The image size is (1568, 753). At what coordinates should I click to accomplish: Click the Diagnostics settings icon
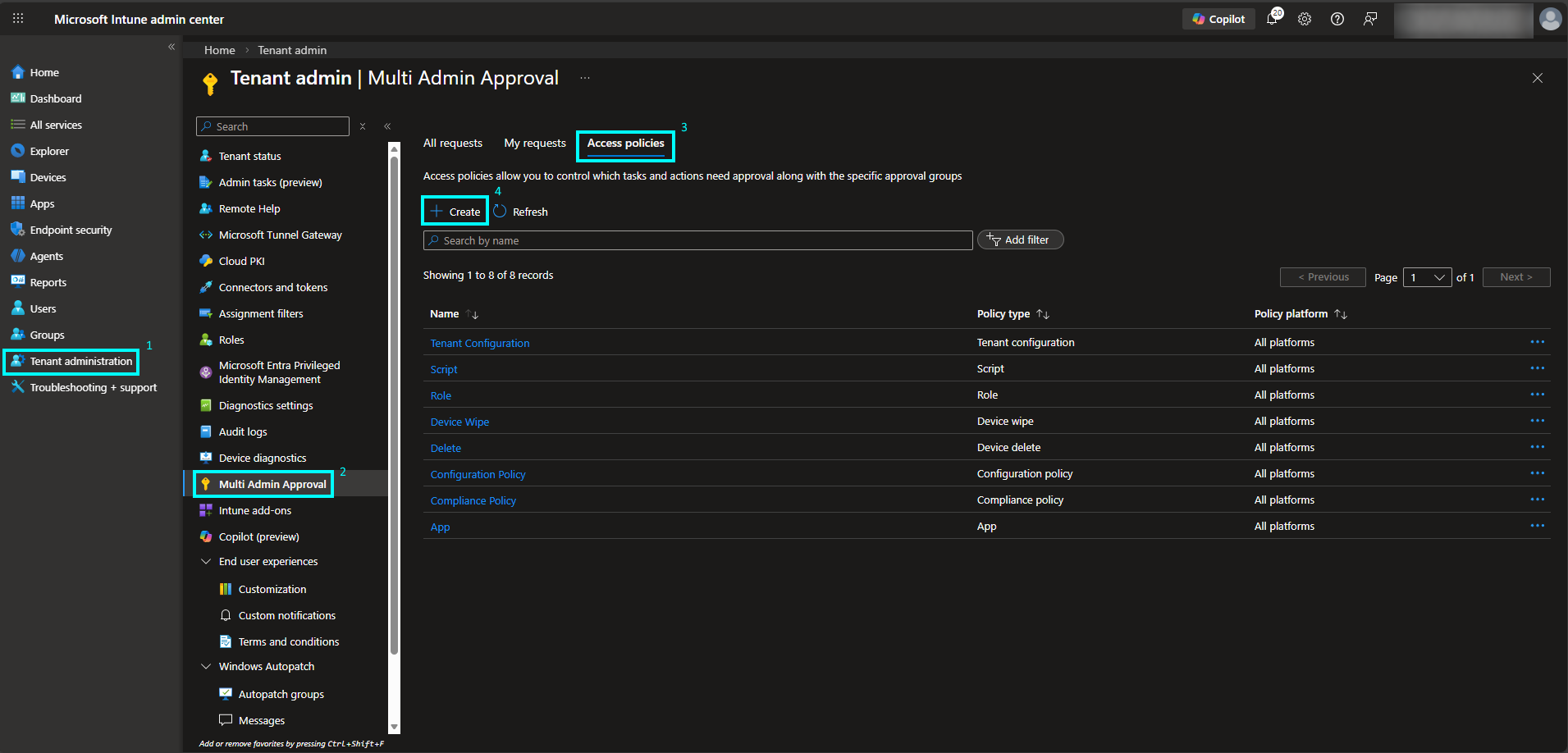[x=206, y=405]
